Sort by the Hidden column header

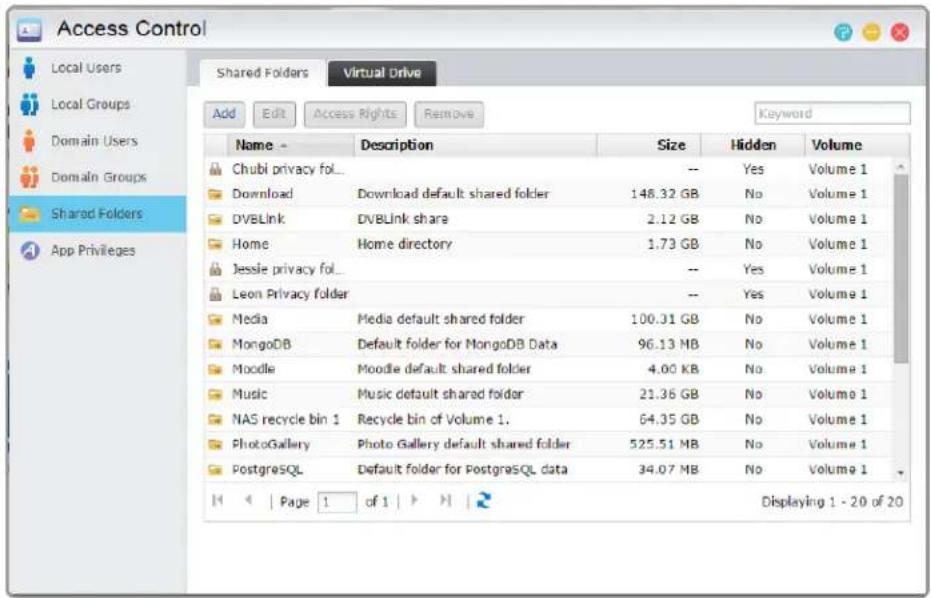pos(752,145)
